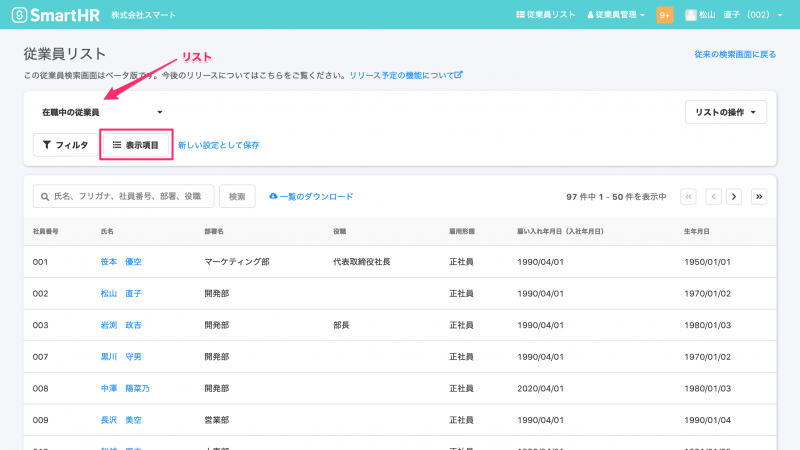Click the 社員番号 column header
The image size is (800, 450).
(x=45, y=232)
